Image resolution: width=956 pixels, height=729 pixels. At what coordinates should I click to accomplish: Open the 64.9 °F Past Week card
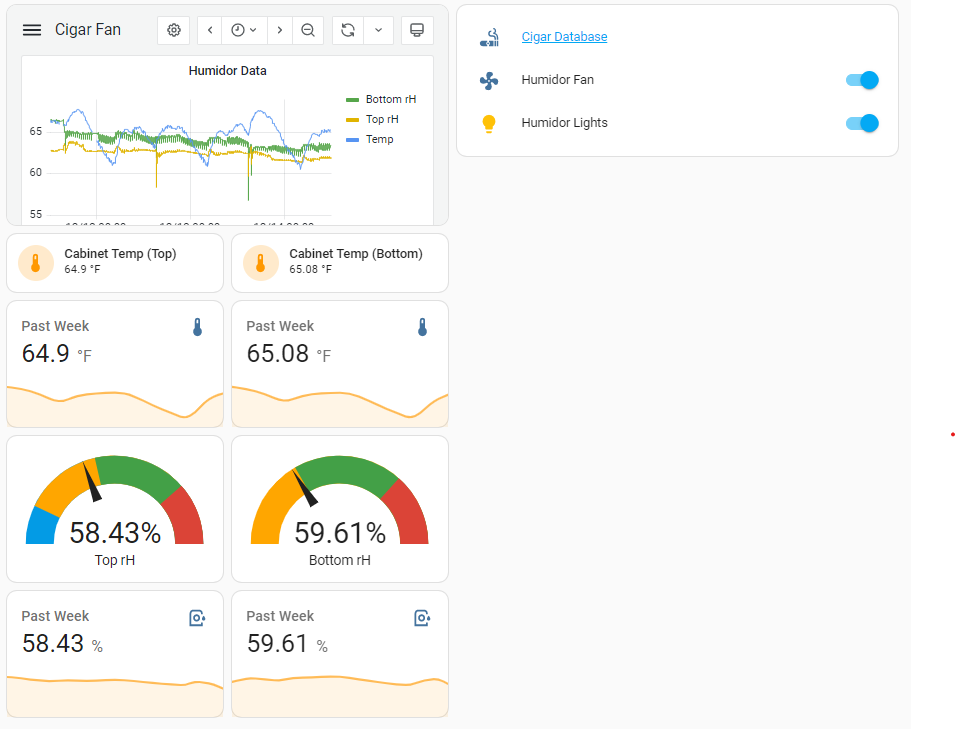[115, 364]
